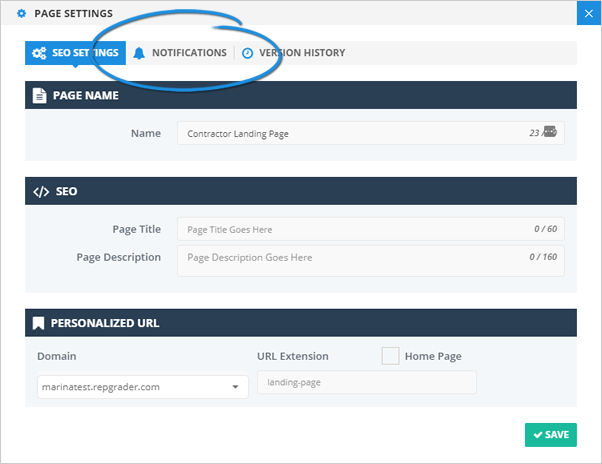This screenshot has height=464, width=602.
Task: Focus the Name field with Contractor Landing Page
Action: point(350,133)
